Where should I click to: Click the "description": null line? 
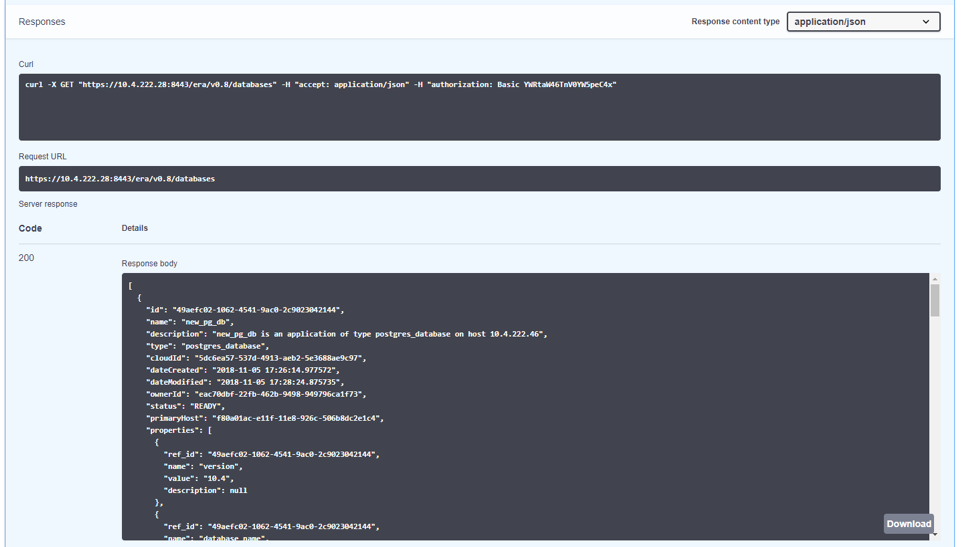[x=206, y=490]
